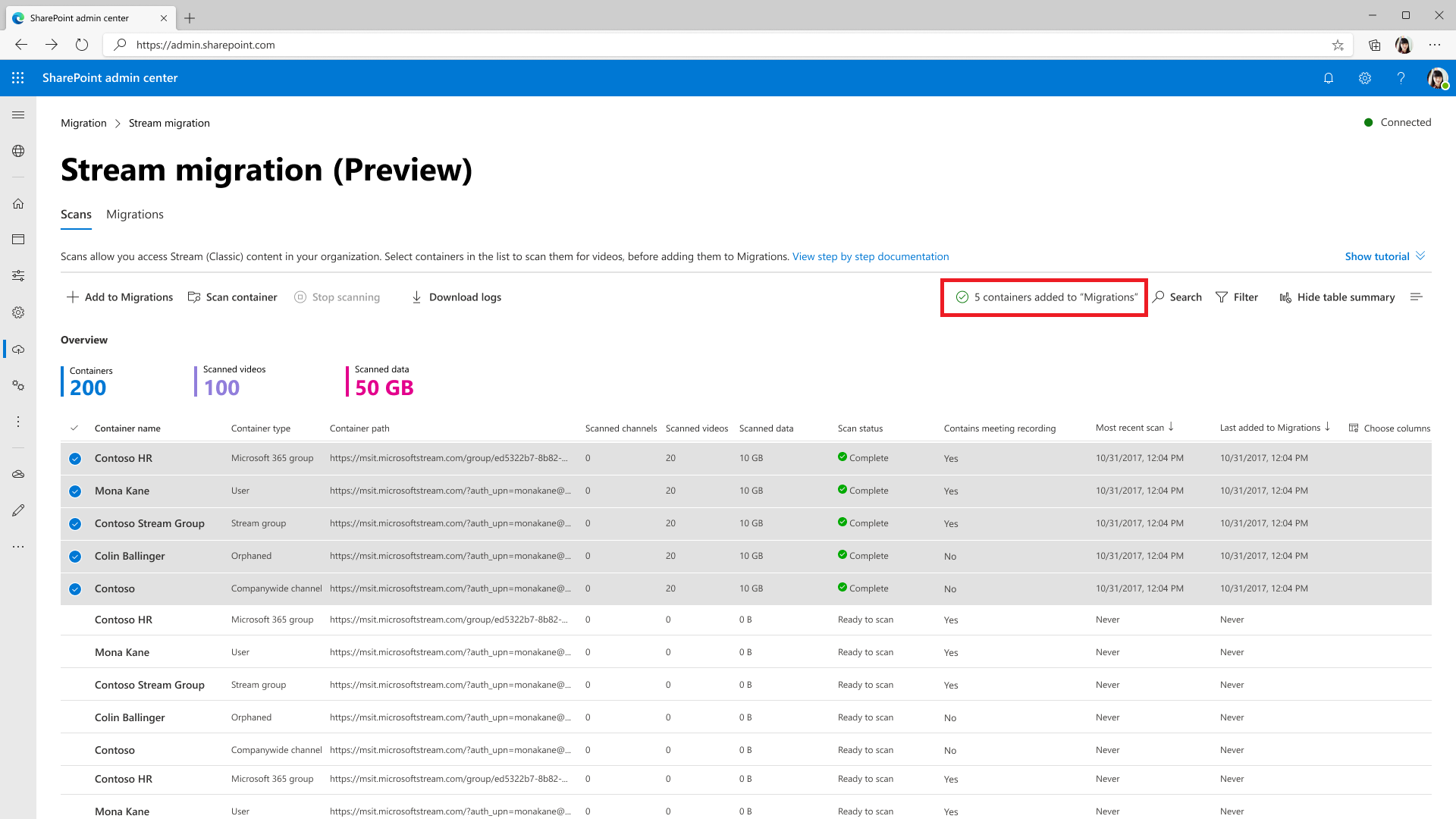Click the Download logs icon
This screenshot has height=819, width=1456.
[417, 297]
